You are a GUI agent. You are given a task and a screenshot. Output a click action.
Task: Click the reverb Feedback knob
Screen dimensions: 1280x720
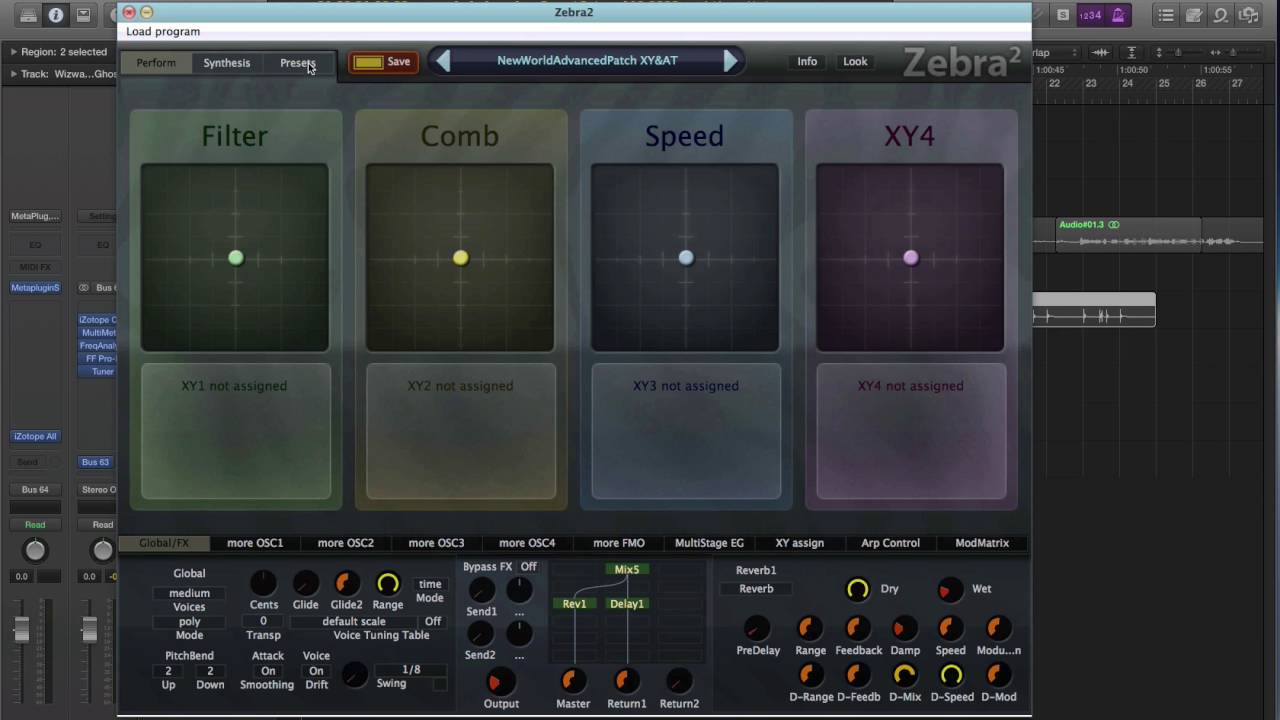click(x=857, y=628)
